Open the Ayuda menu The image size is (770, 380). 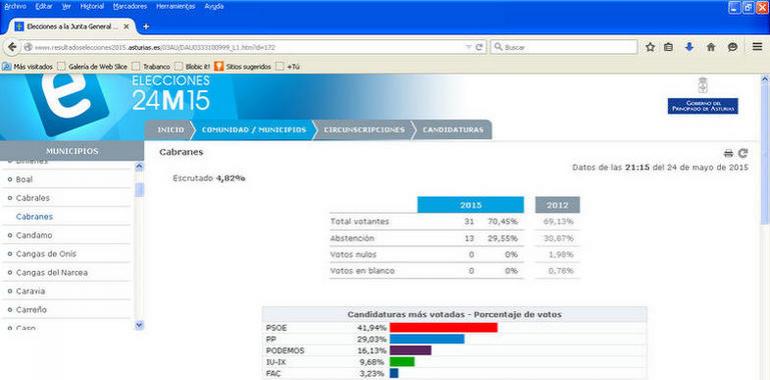click(x=214, y=6)
